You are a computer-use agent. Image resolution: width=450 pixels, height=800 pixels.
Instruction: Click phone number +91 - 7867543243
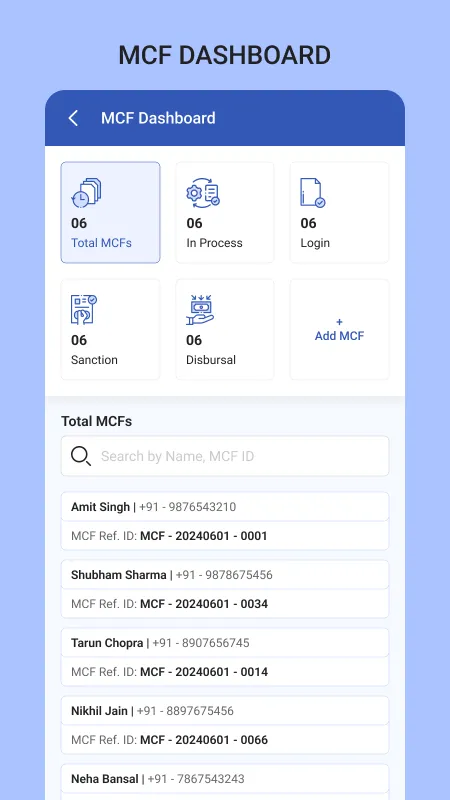pyautogui.click(x=196, y=779)
